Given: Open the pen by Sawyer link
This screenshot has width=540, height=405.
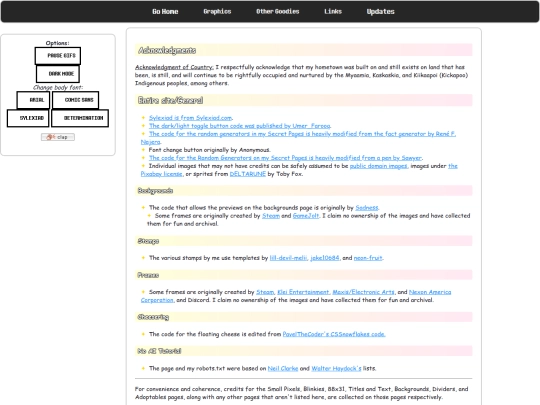Looking at the screenshot, I should [x=285, y=158].
